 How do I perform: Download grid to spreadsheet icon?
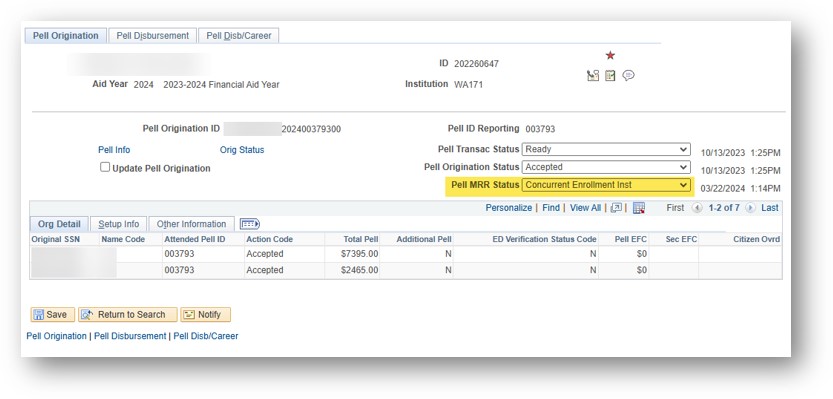pyautogui.click(x=639, y=208)
